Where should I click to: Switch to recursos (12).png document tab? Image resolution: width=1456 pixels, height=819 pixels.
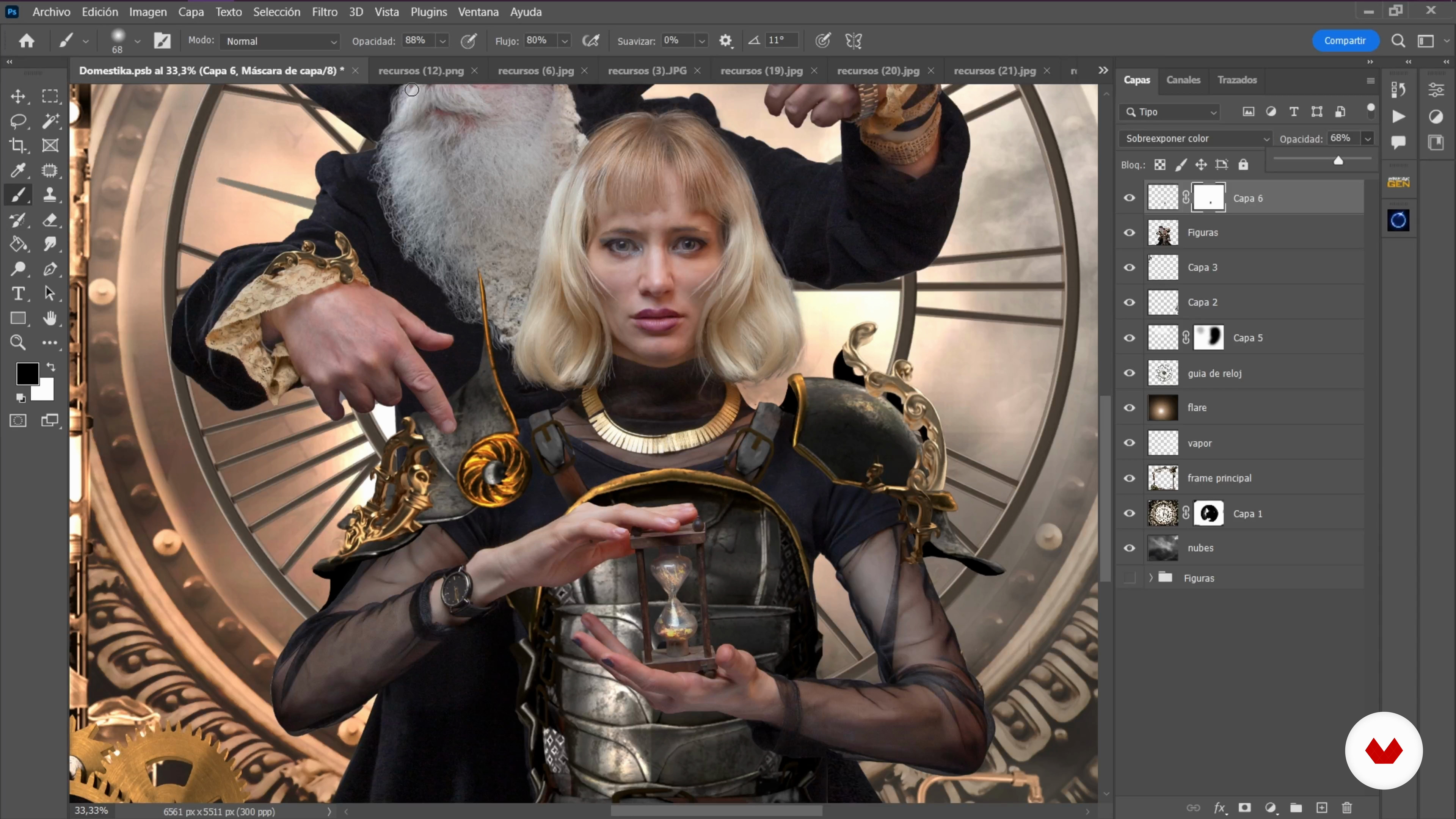[421, 71]
